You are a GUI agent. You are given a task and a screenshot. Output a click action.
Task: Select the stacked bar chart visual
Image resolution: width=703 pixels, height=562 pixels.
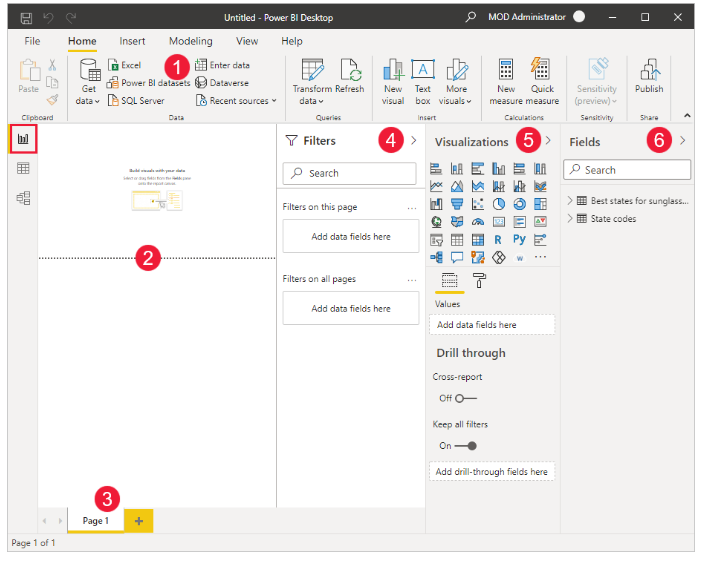(436, 169)
